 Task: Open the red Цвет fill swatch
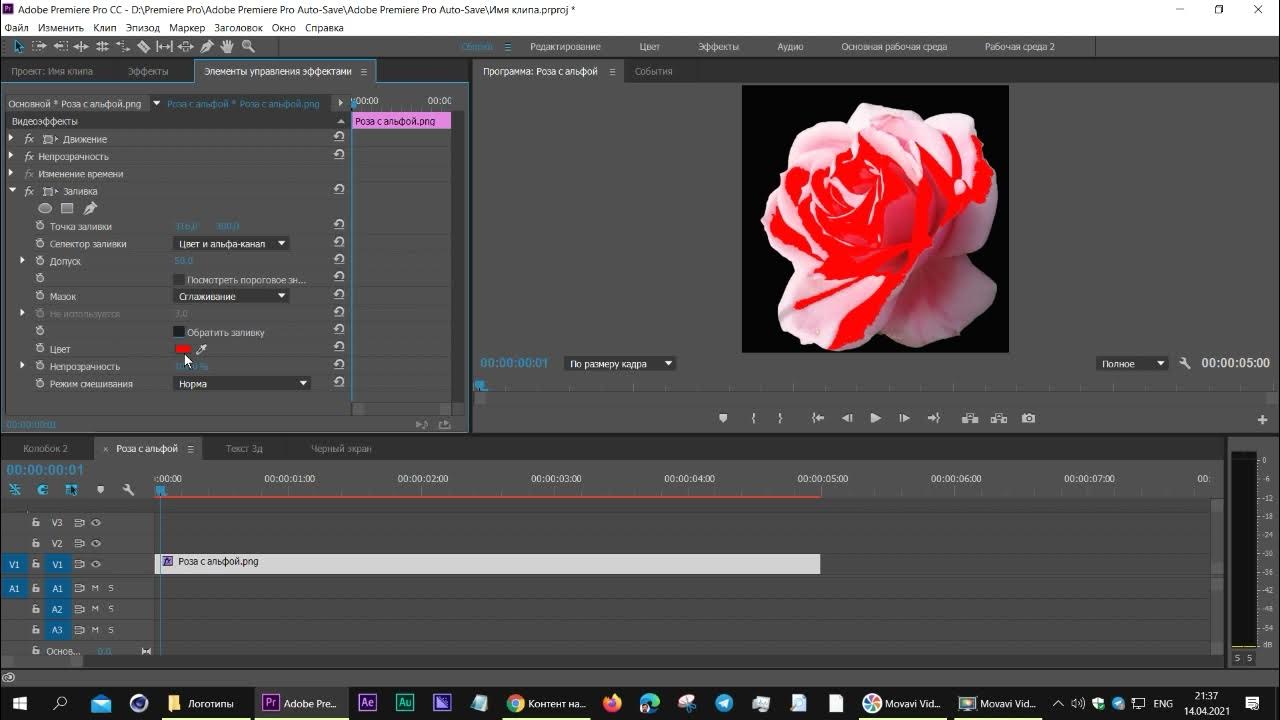pyautogui.click(x=183, y=349)
